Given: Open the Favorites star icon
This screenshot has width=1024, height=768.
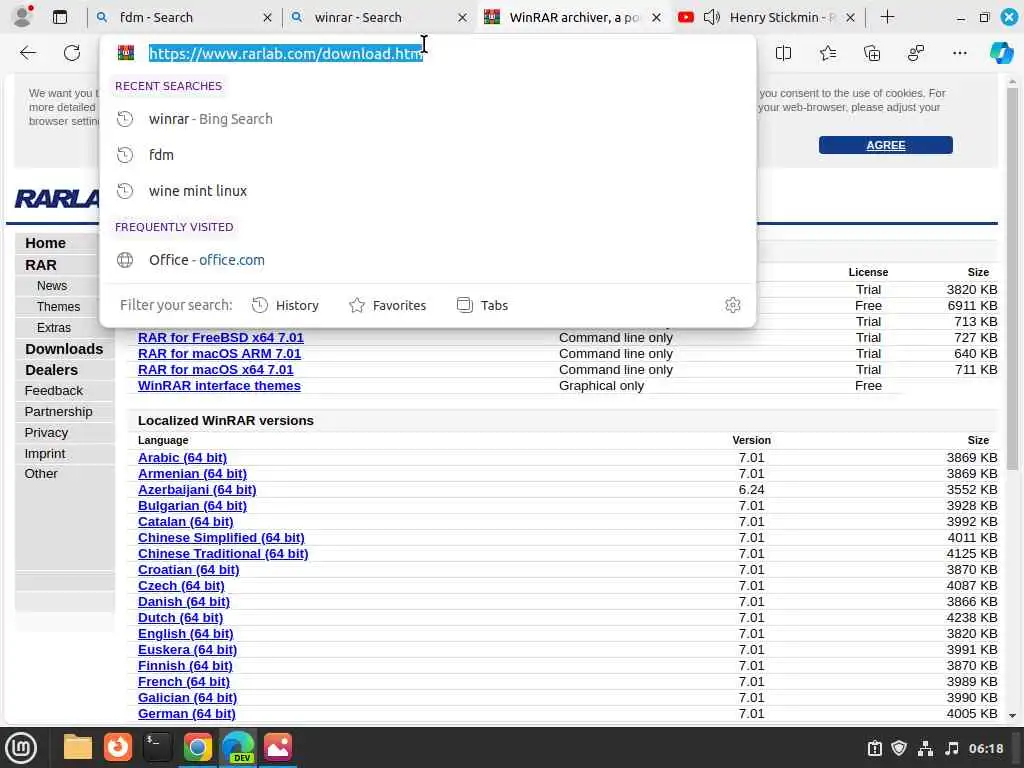Looking at the screenshot, I should (x=827, y=53).
